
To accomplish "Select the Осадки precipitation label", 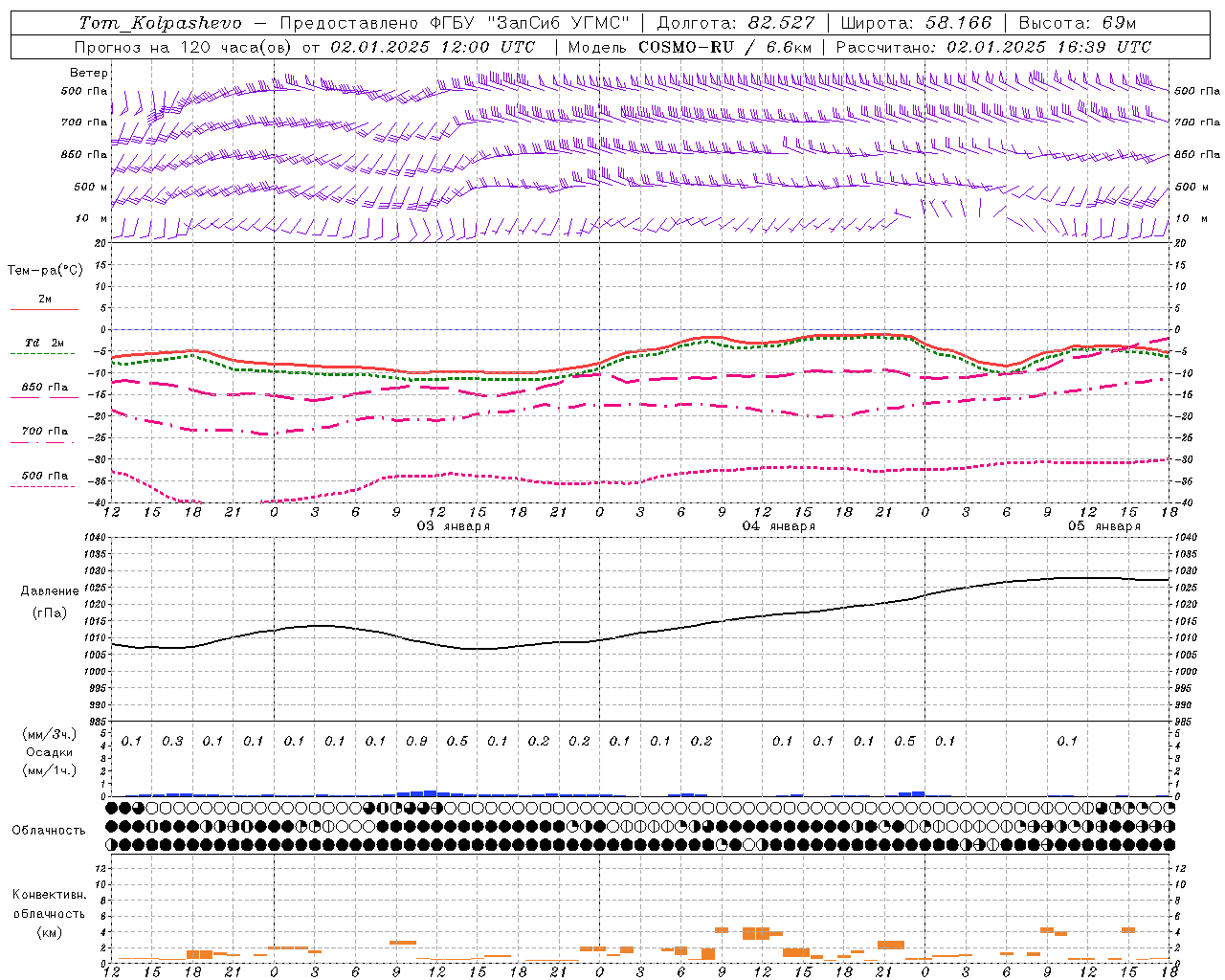I will pos(50,752).
